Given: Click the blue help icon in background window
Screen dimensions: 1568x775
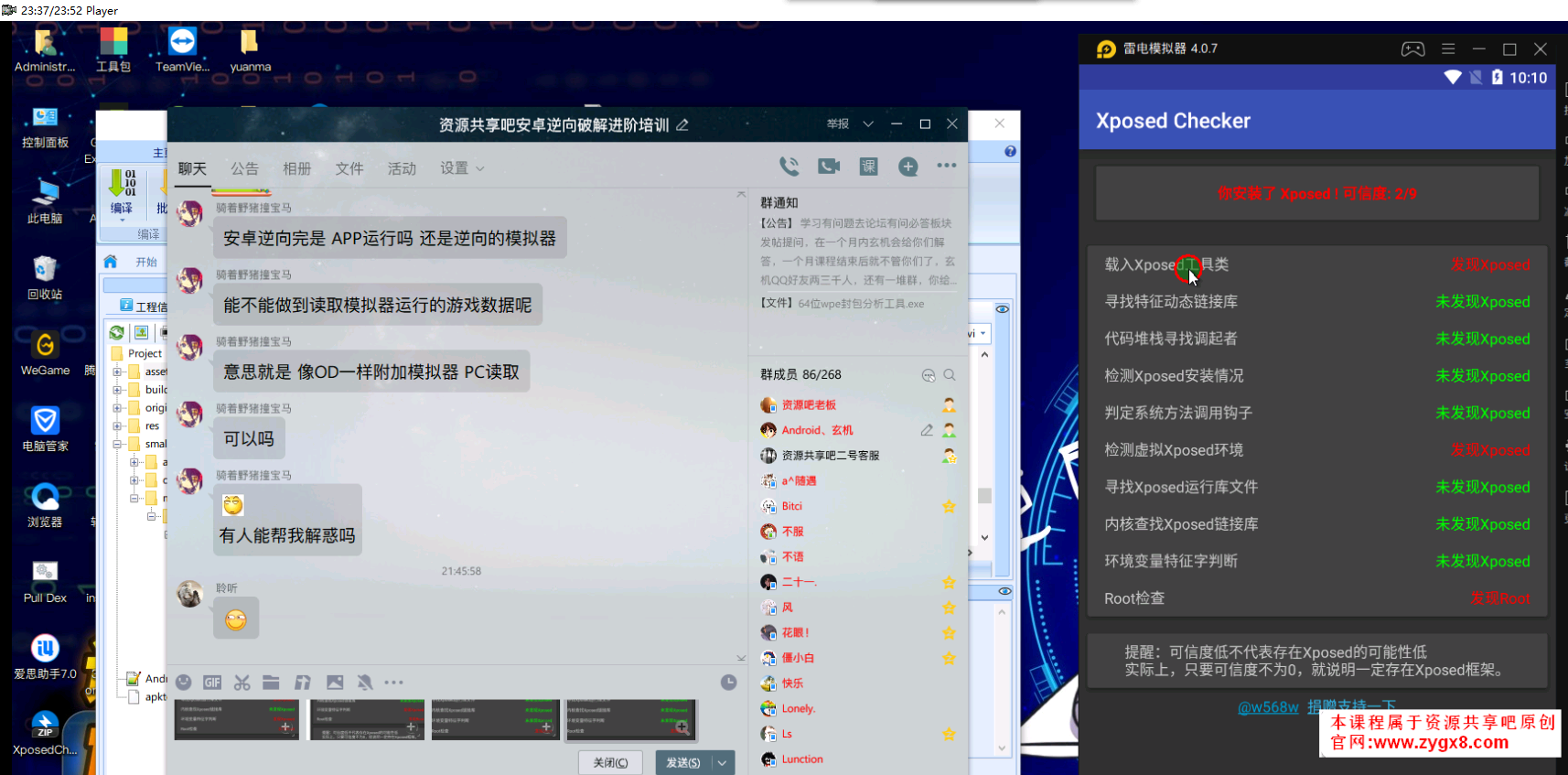Looking at the screenshot, I should 1010,152.
